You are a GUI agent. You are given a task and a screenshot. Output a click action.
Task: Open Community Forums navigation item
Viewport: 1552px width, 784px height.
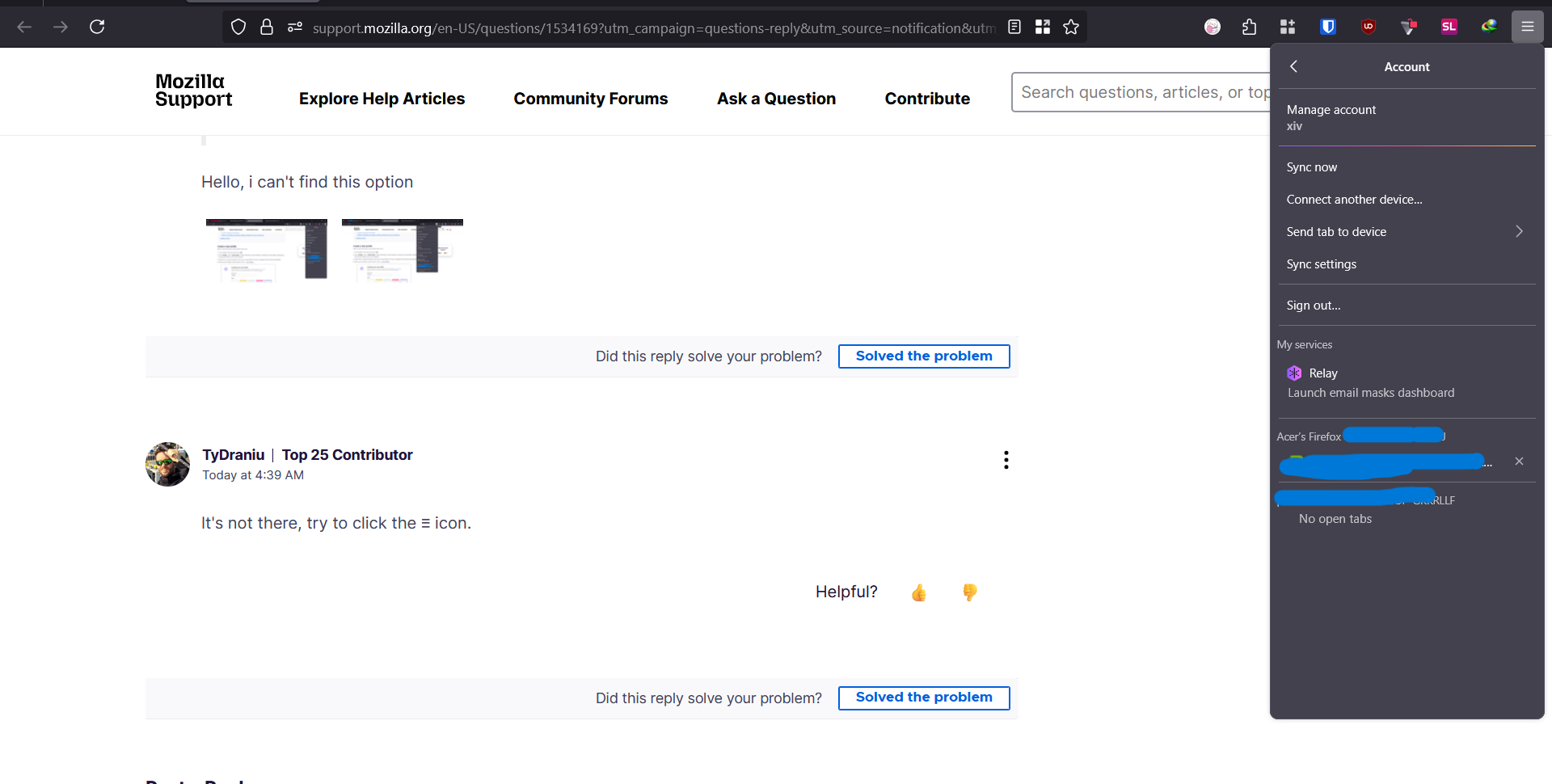591,99
